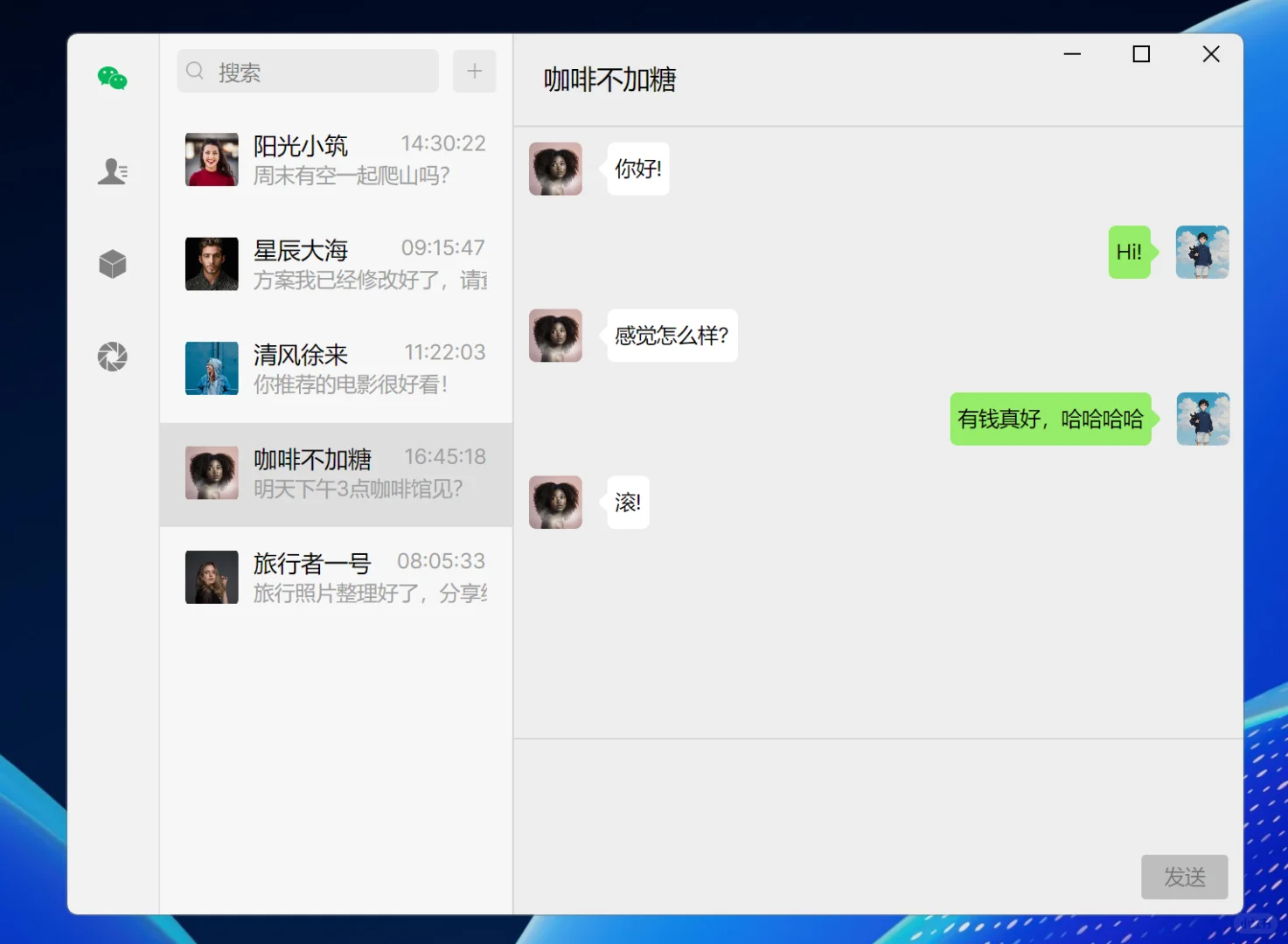Screen dimensions: 1288x944
Task: Click the sender avatar beside 感觉怎么样?
Action: pos(555,336)
